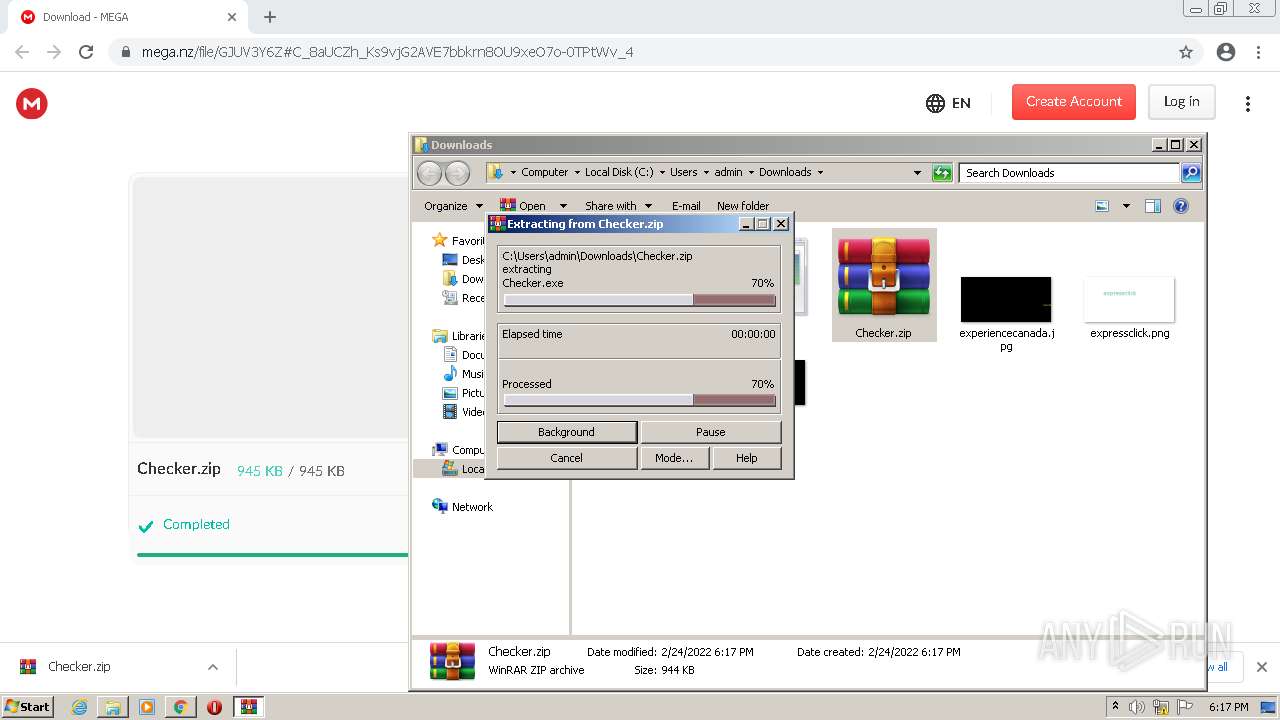Reload the MEGA page
The image size is (1280, 720).
(86, 52)
